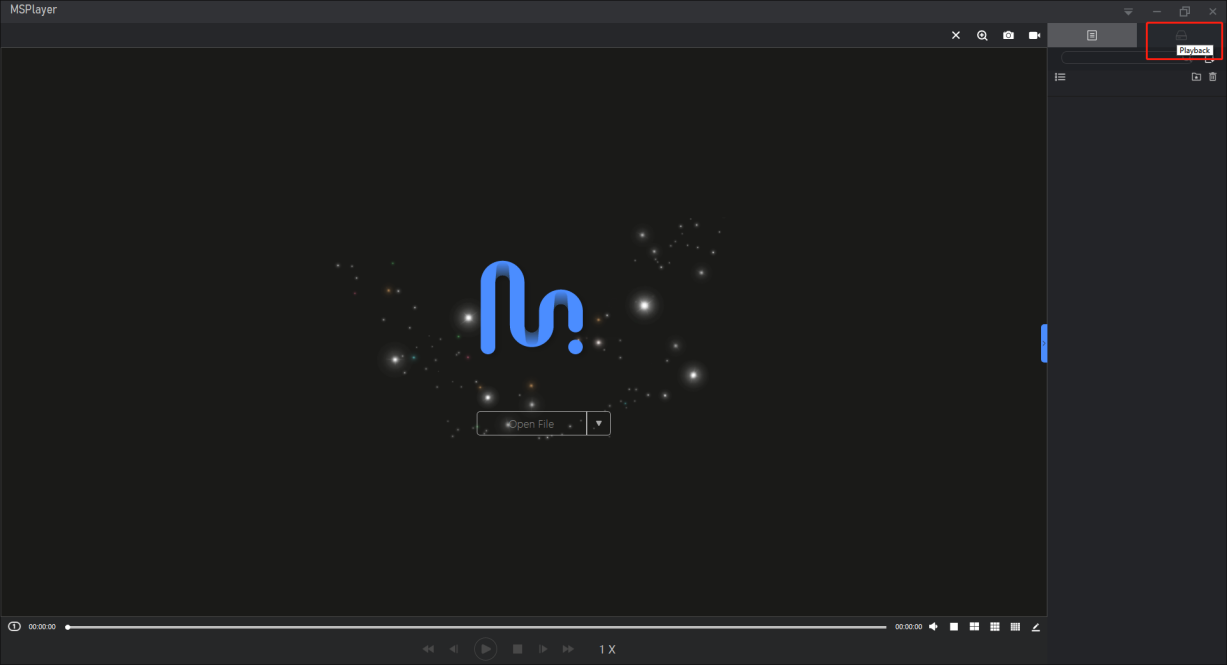Close the current video with the X icon
This screenshot has height=665, width=1227.
coord(956,35)
